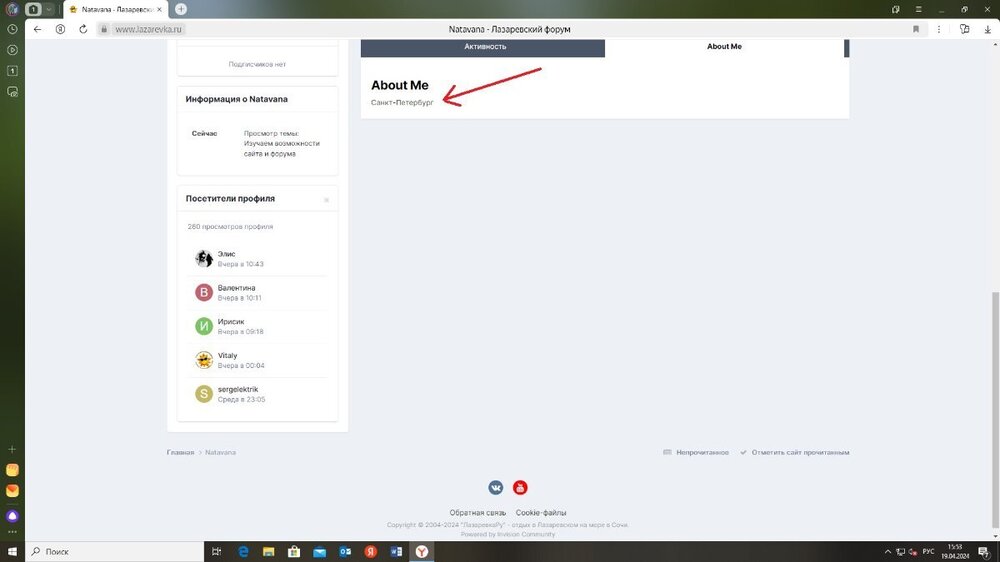The image size is (1000, 562).
Task: Open a new tab with the plus button
Action: (181, 9)
